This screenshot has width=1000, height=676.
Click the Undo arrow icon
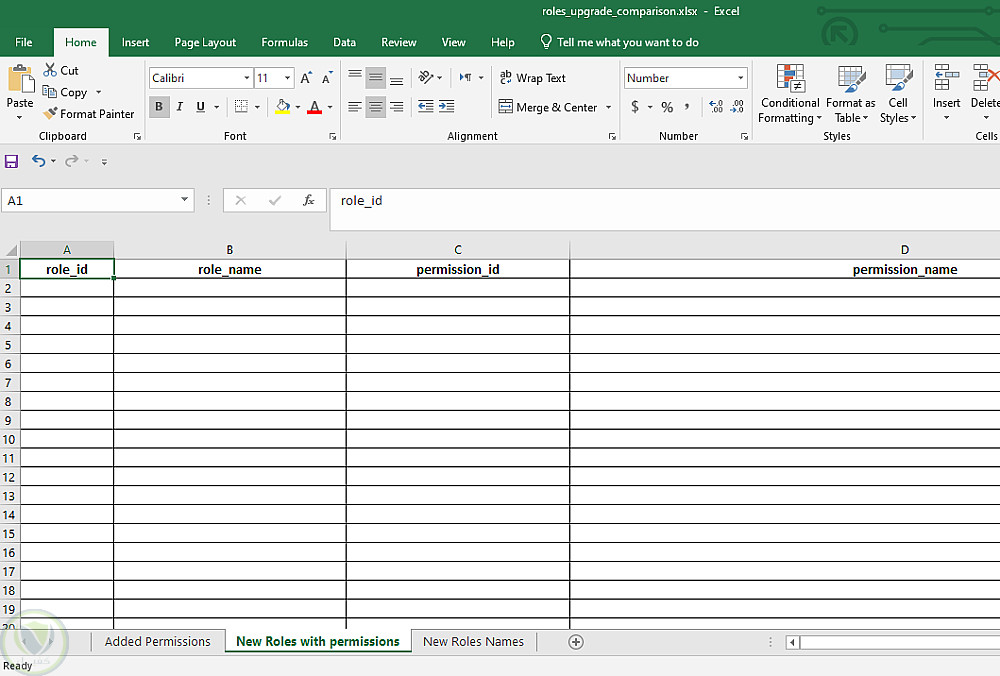click(x=38, y=161)
